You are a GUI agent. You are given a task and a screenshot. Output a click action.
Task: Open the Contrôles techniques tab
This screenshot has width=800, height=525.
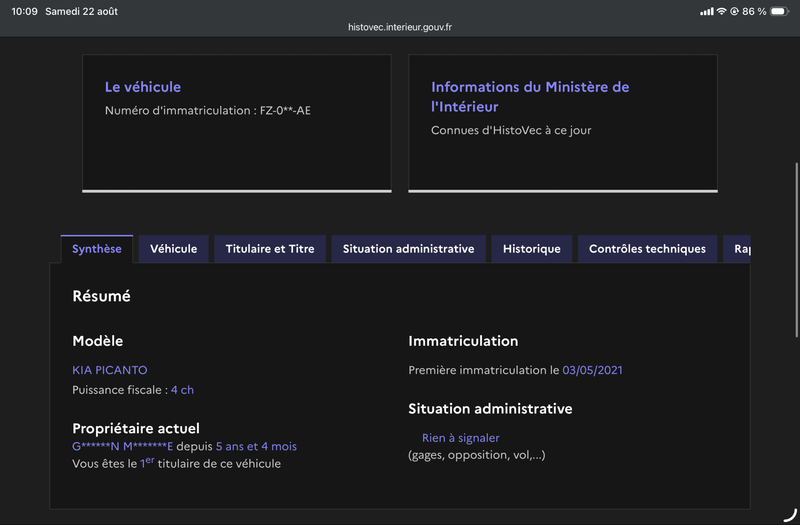[x=647, y=249]
